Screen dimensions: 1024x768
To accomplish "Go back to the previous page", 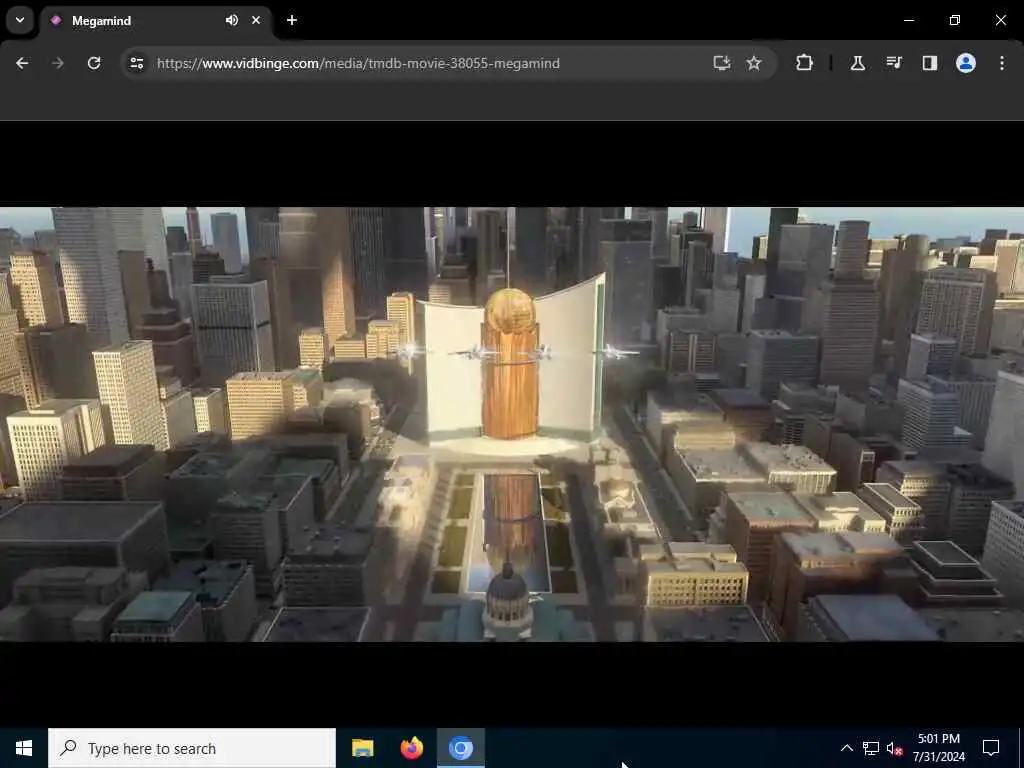I will [x=22, y=63].
